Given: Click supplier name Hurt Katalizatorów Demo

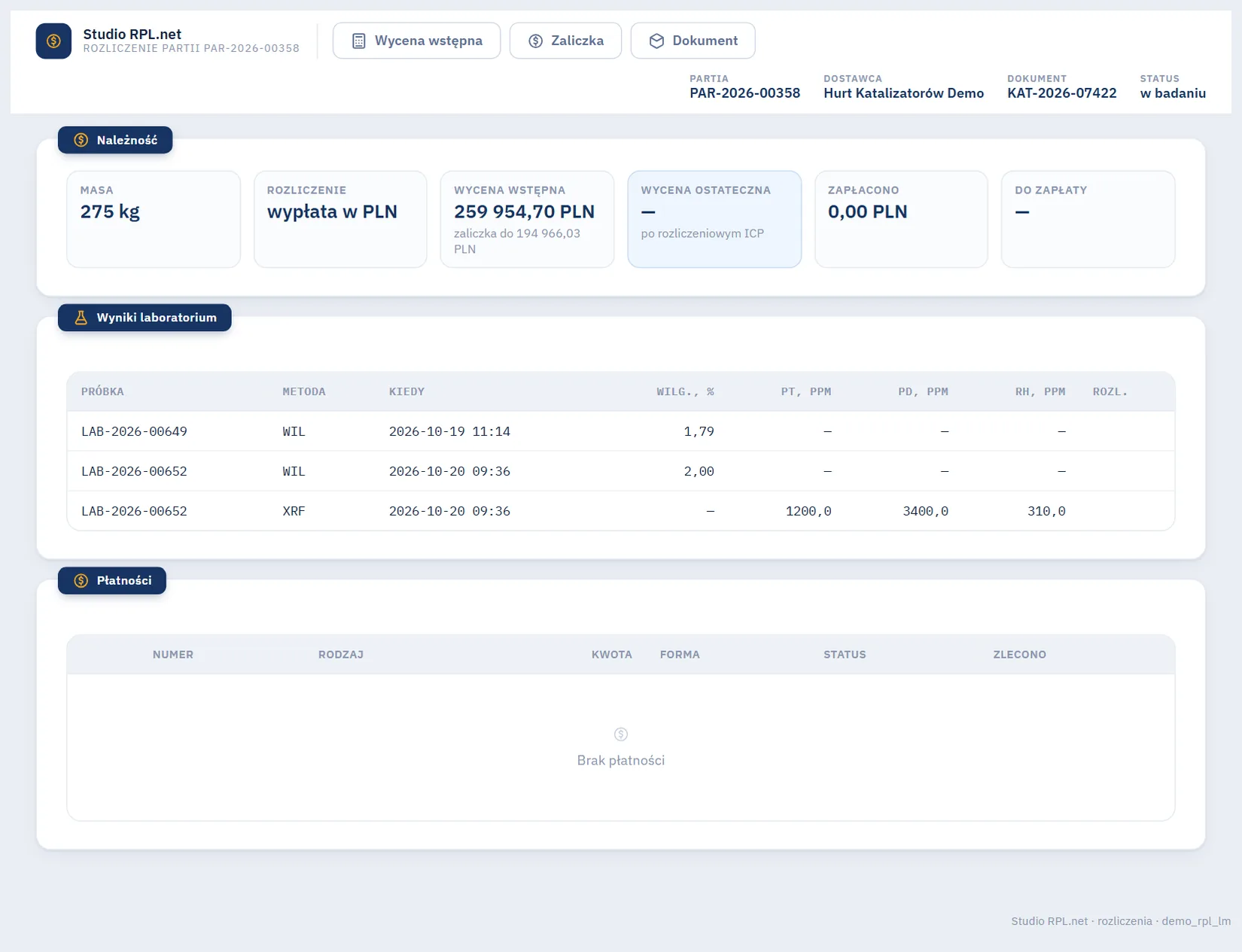Looking at the screenshot, I should coord(903,93).
